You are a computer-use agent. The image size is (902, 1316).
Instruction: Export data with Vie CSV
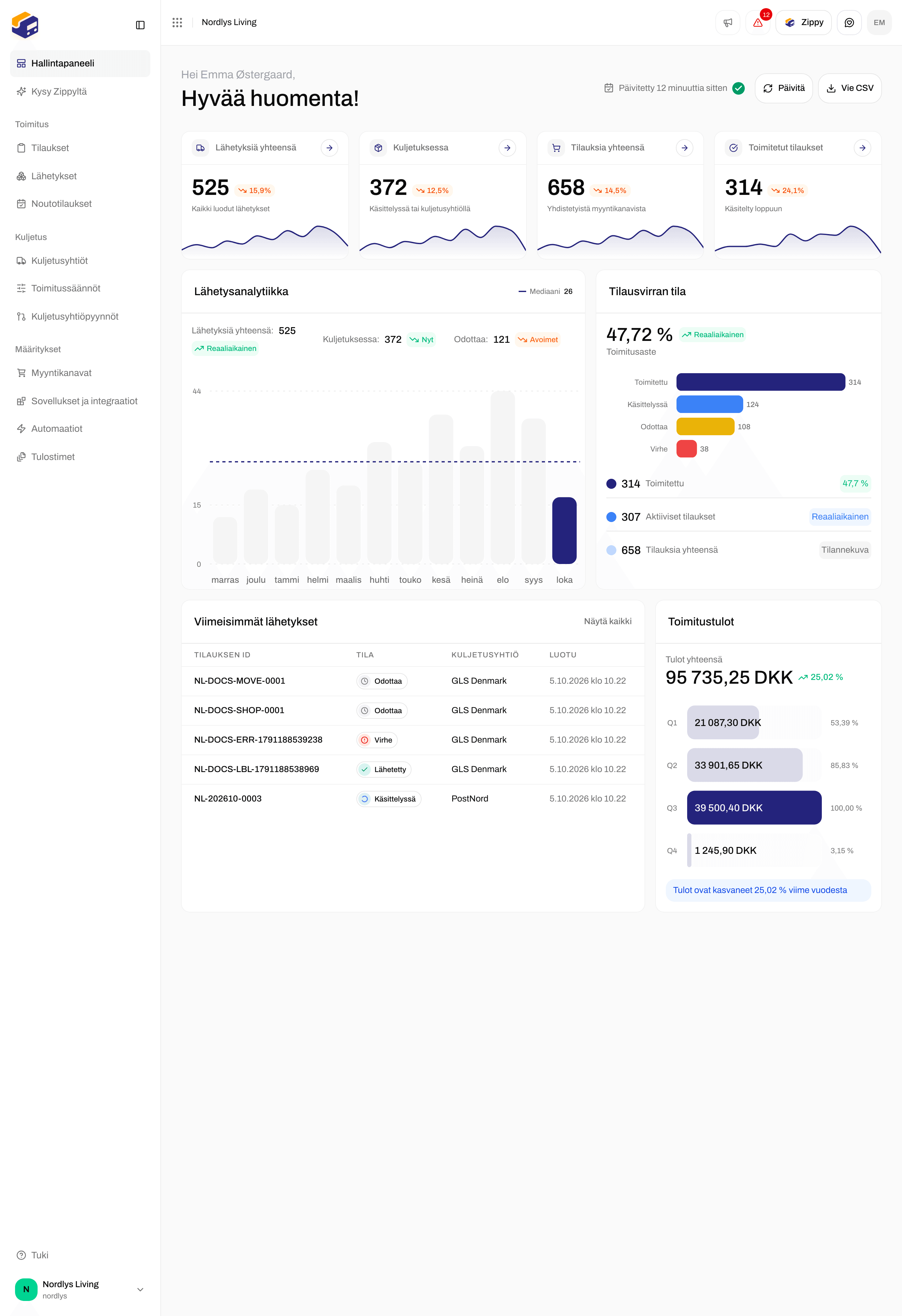tap(849, 88)
